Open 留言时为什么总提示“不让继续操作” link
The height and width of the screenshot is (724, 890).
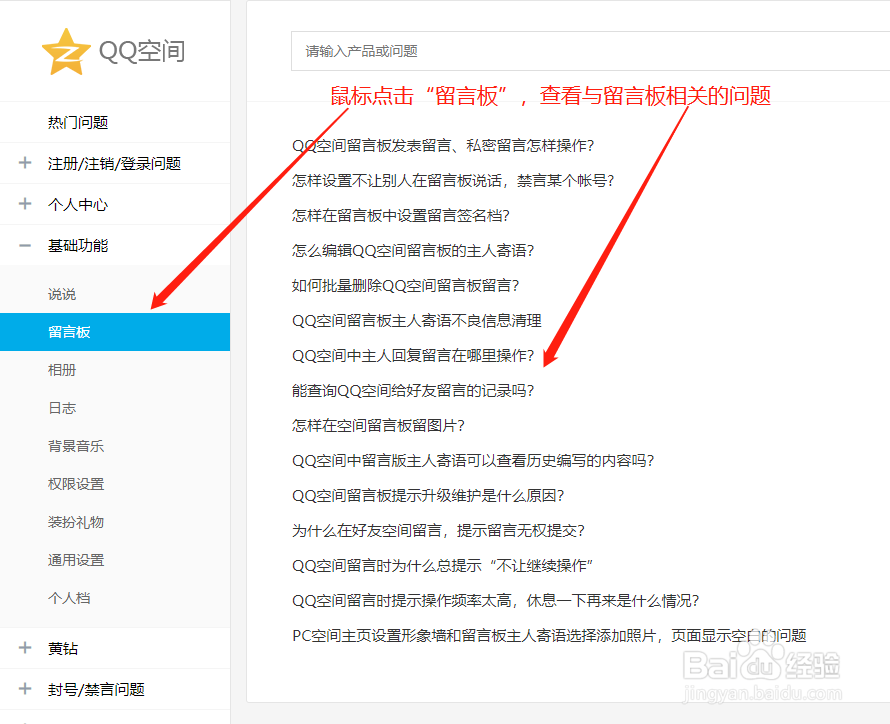(443, 566)
